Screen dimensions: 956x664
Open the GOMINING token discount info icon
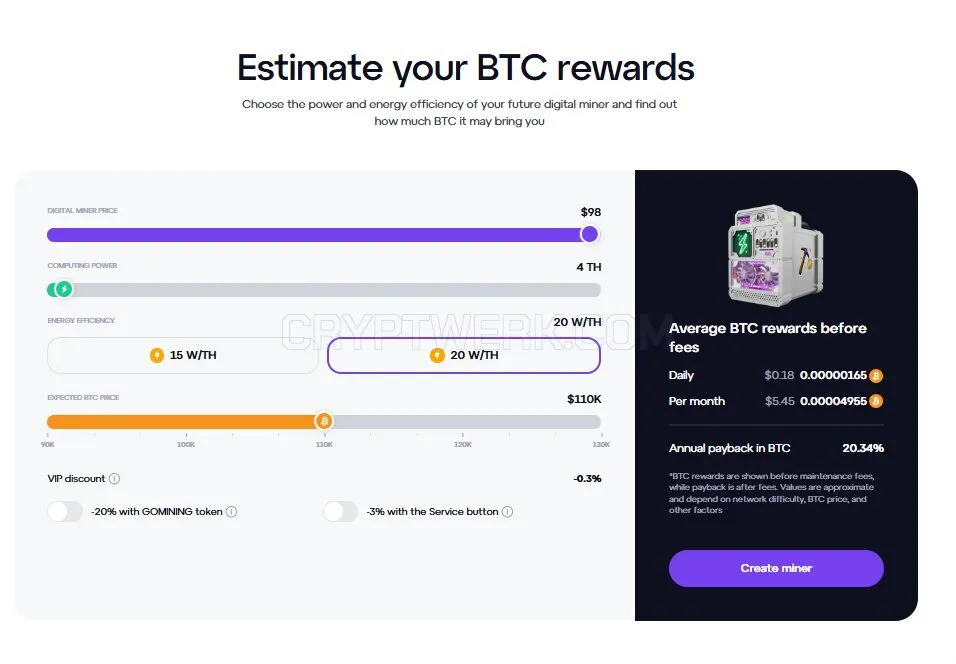[232, 512]
